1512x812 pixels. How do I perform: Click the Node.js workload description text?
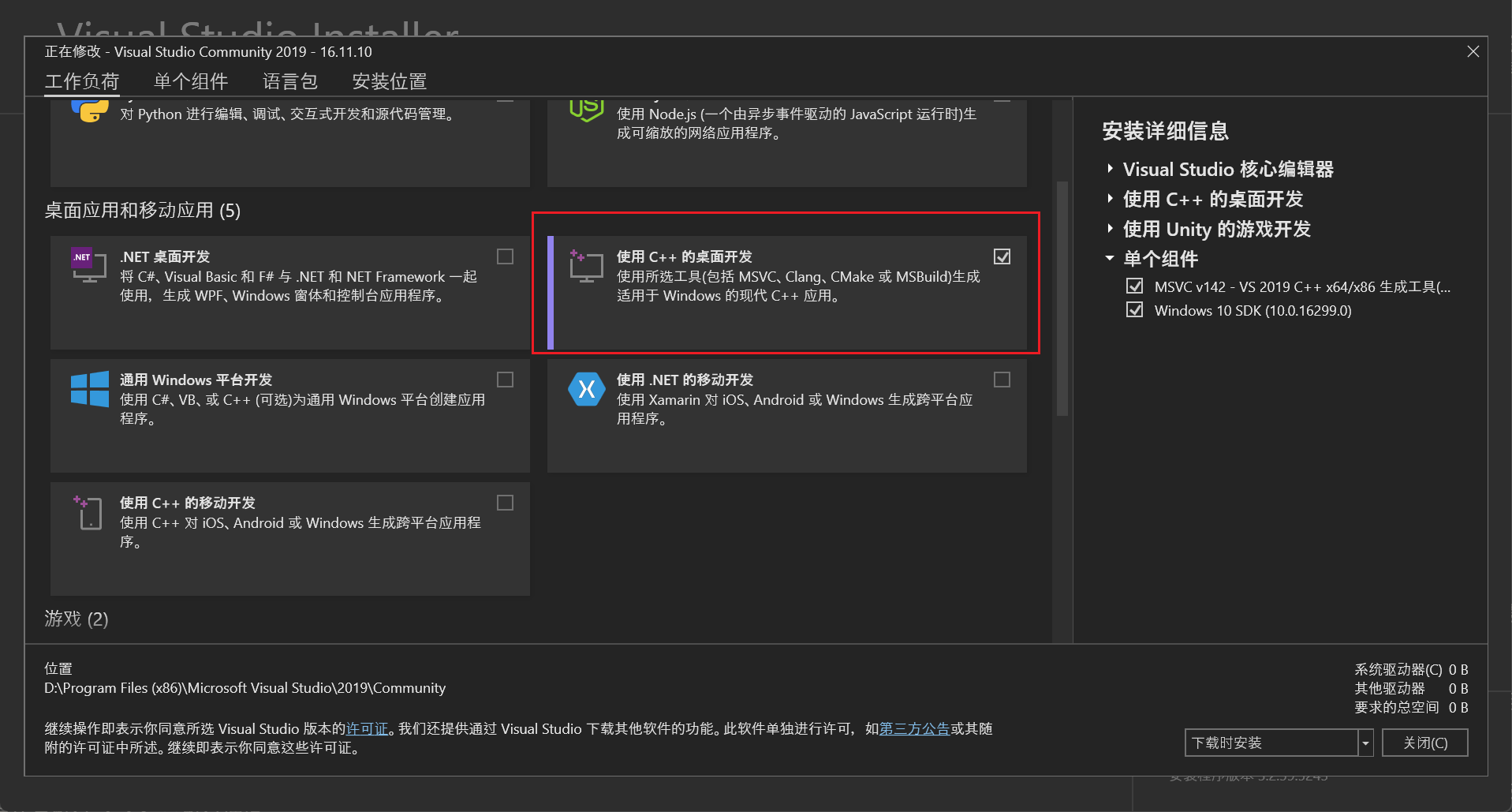point(797,123)
